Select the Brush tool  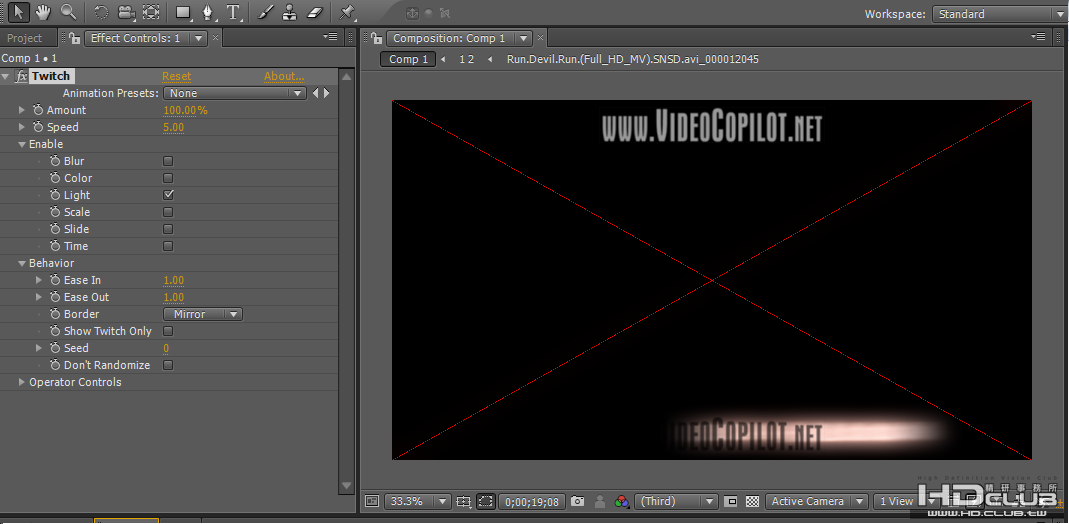[x=265, y=12]
